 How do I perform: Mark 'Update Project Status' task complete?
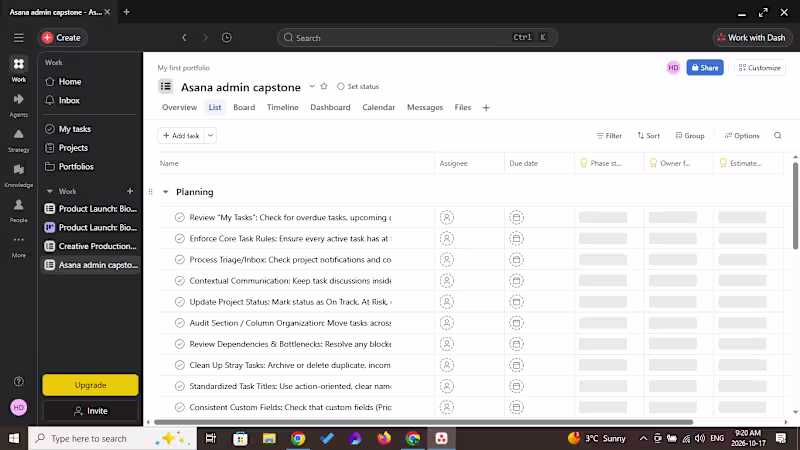(x=180, y=302)
